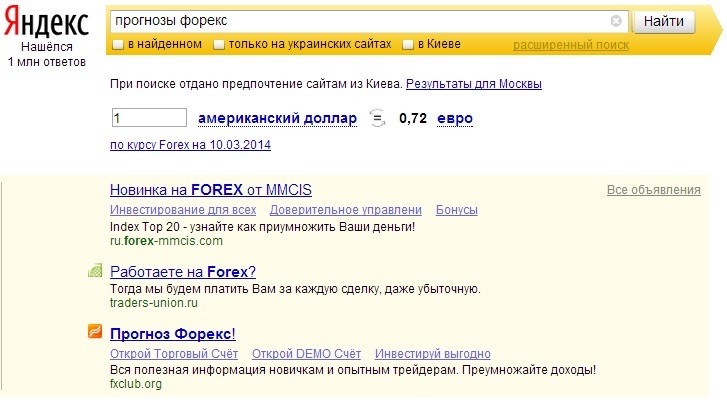Clear the search query with the X icon
Viewport: 727px width, 408px height.
[x=616, y=21]
